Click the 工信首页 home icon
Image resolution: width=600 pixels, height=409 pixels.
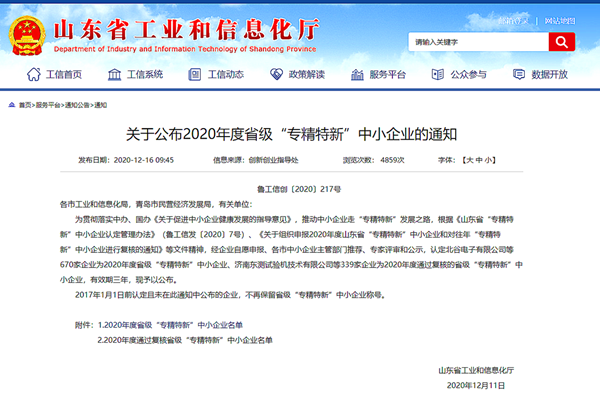click(33, 74)
